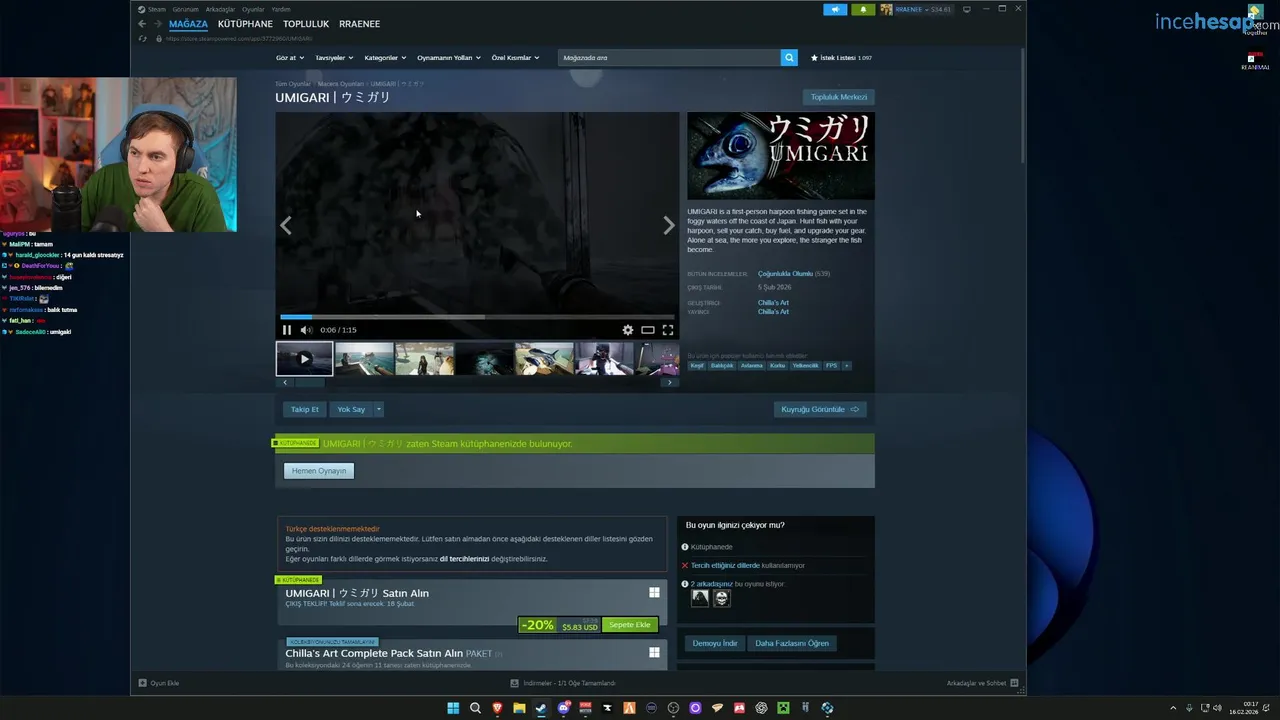Click the magnifier search button
1280x720 pixels.
(789, 58)
